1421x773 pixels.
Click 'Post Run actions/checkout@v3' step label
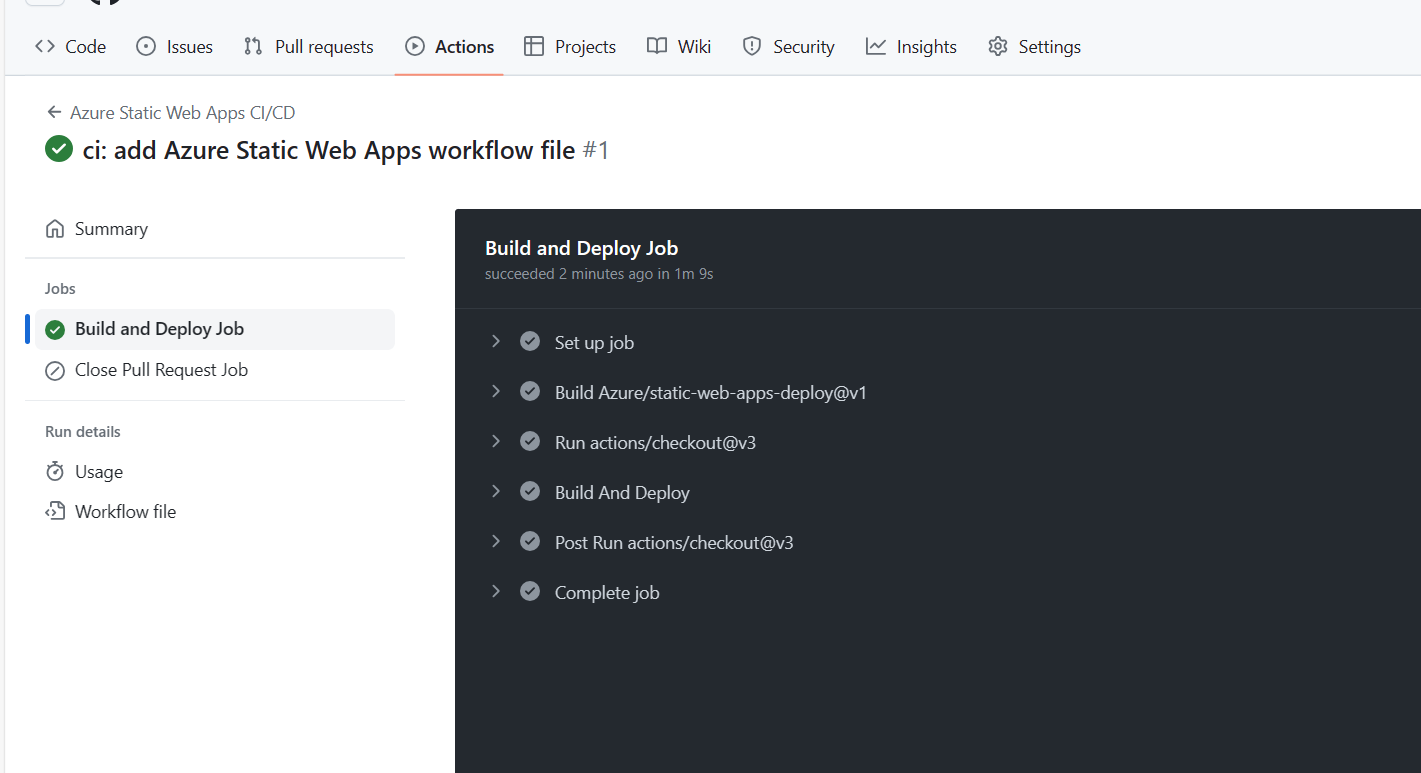pyautogui.click(x=674, y=543)
